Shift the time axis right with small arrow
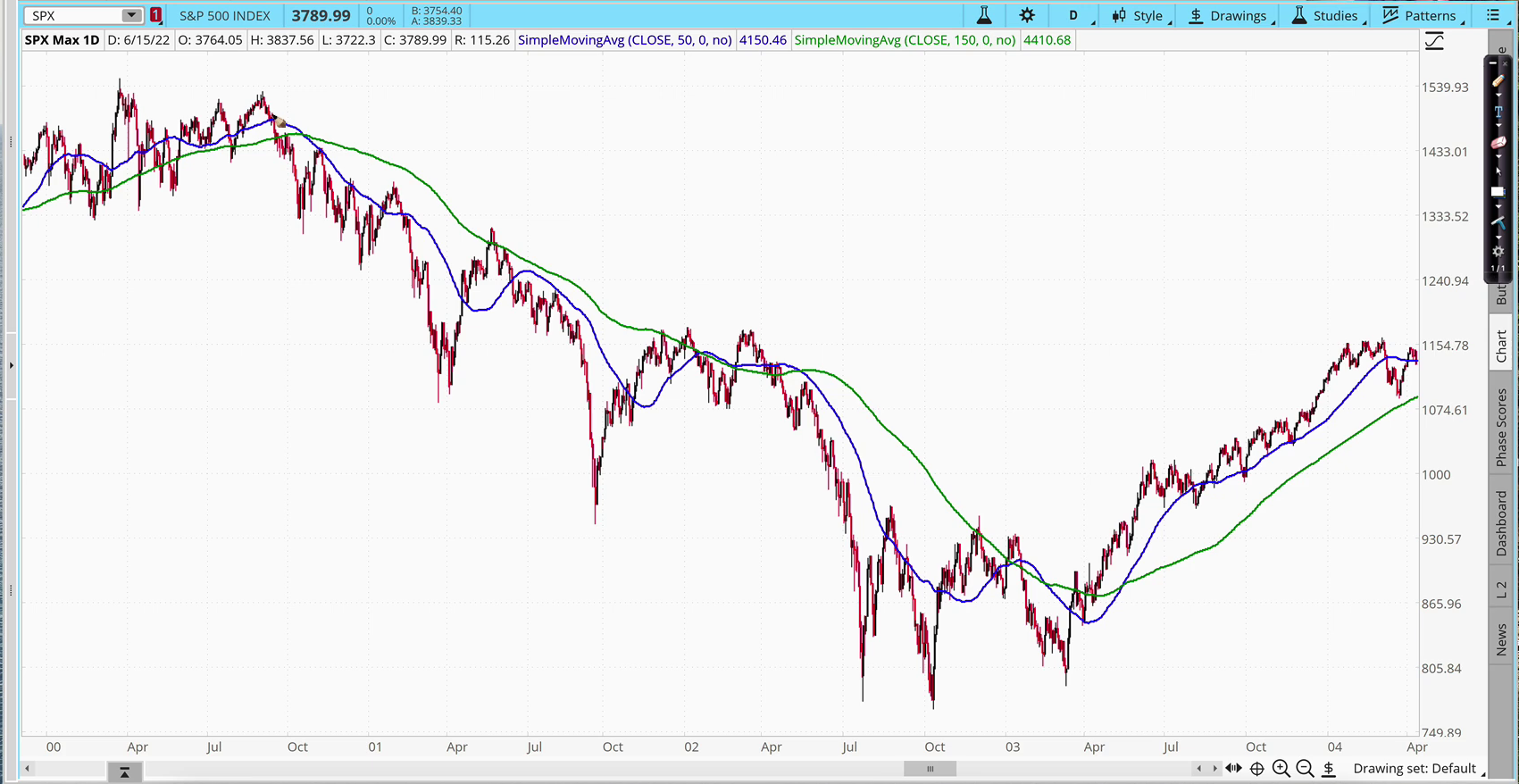 coord(1214,769)
